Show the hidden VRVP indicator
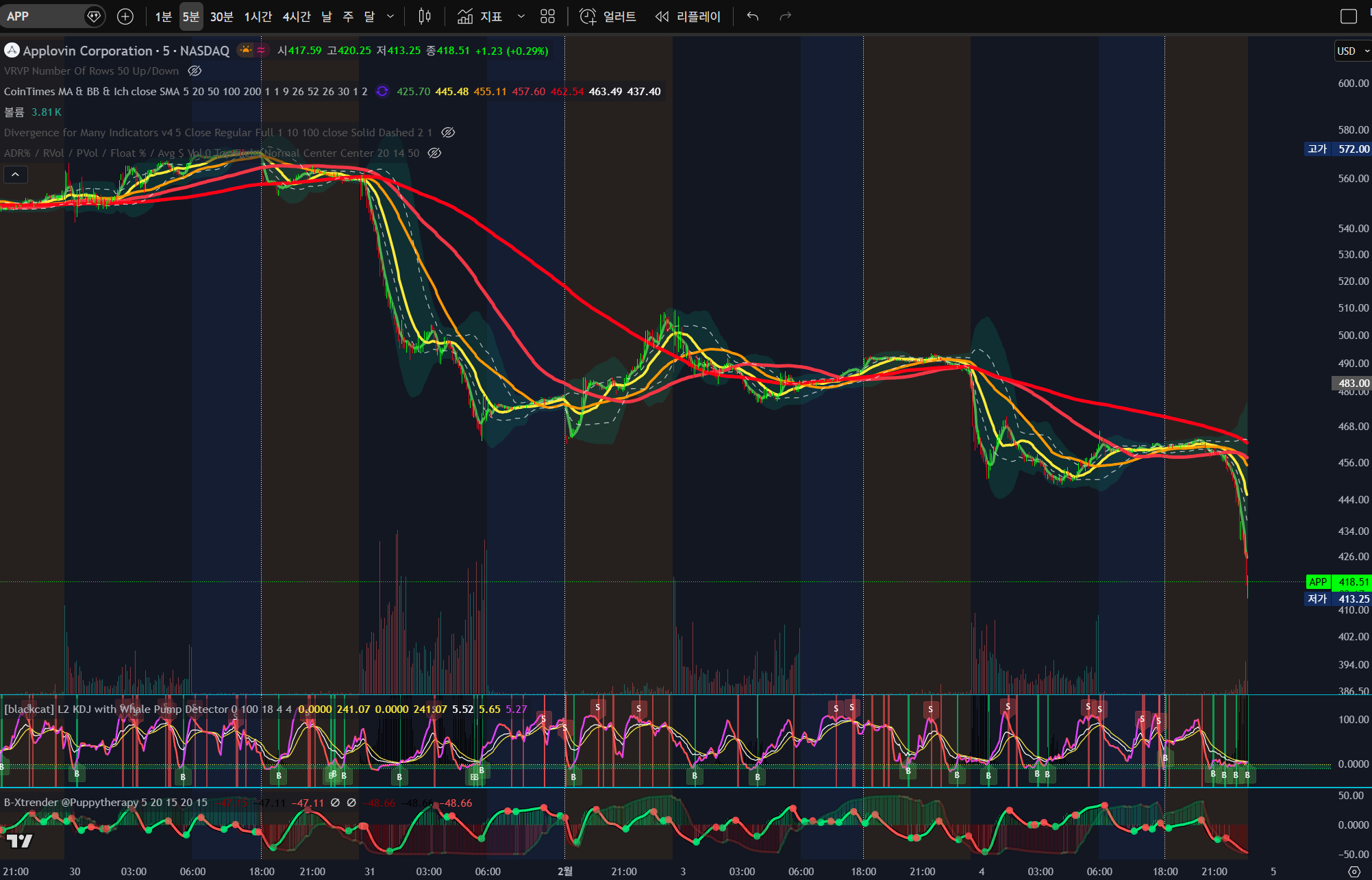Image resolution: width=1372 pixels, height=880 pixels. point(195,71)
